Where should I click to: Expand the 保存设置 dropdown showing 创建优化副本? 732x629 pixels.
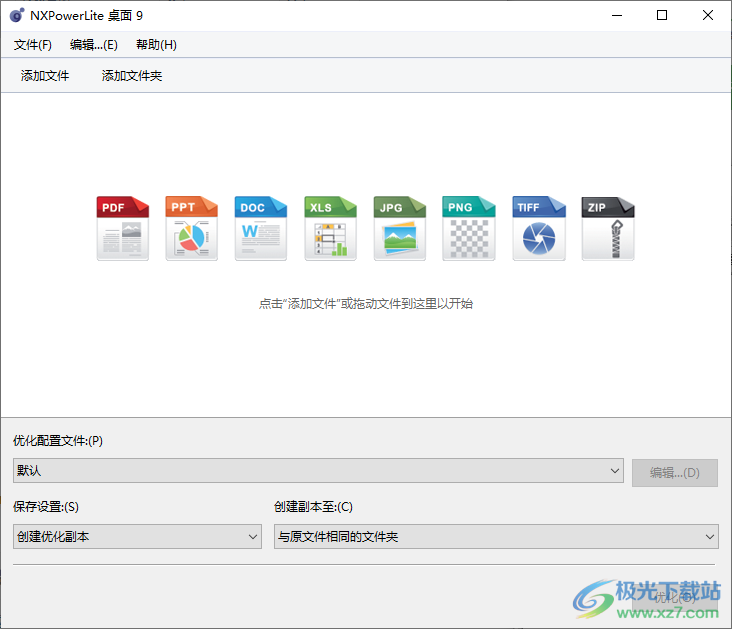click(137, 537)
